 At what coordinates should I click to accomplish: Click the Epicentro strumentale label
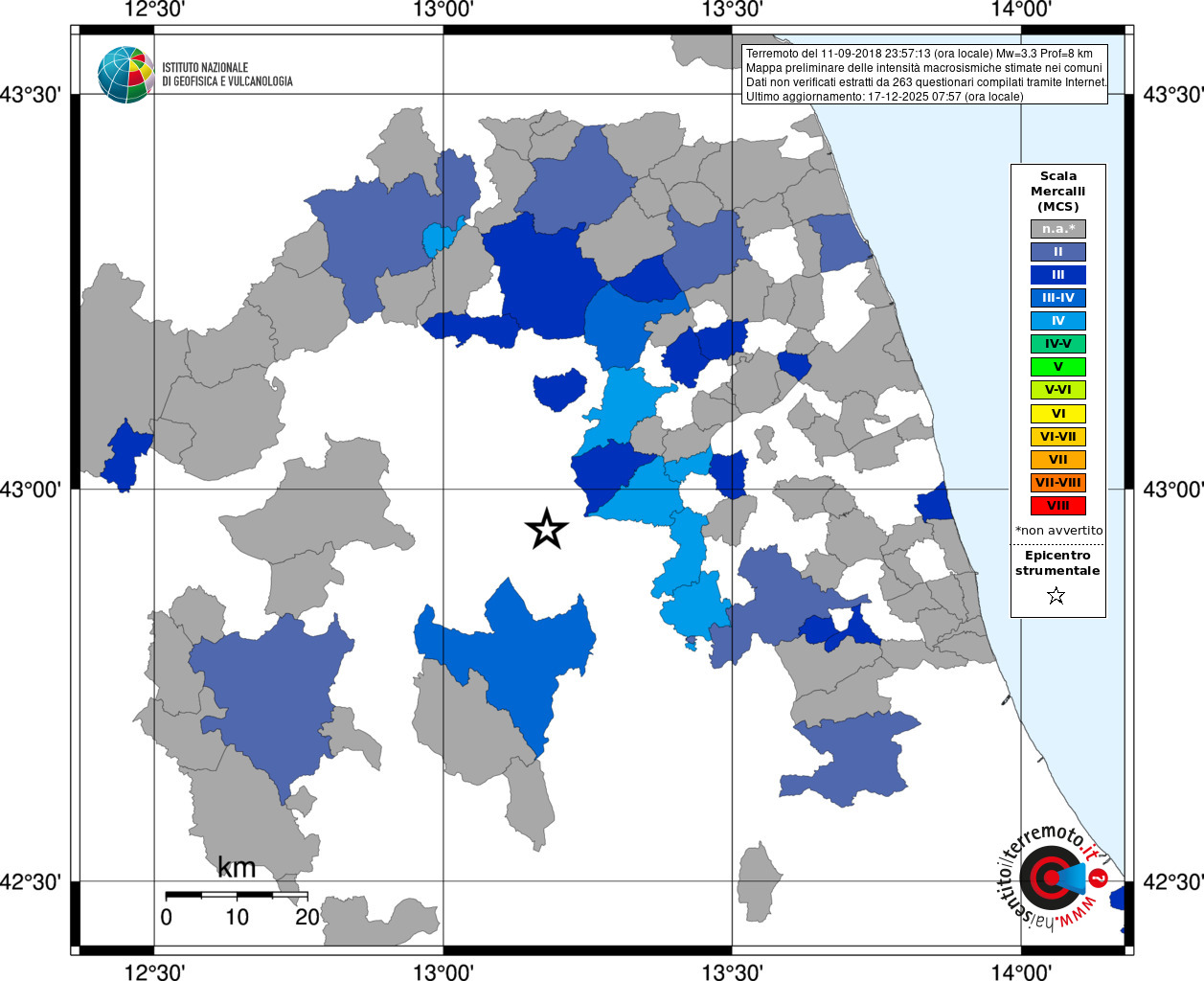pyautogui.click(x=1057, y=563)
